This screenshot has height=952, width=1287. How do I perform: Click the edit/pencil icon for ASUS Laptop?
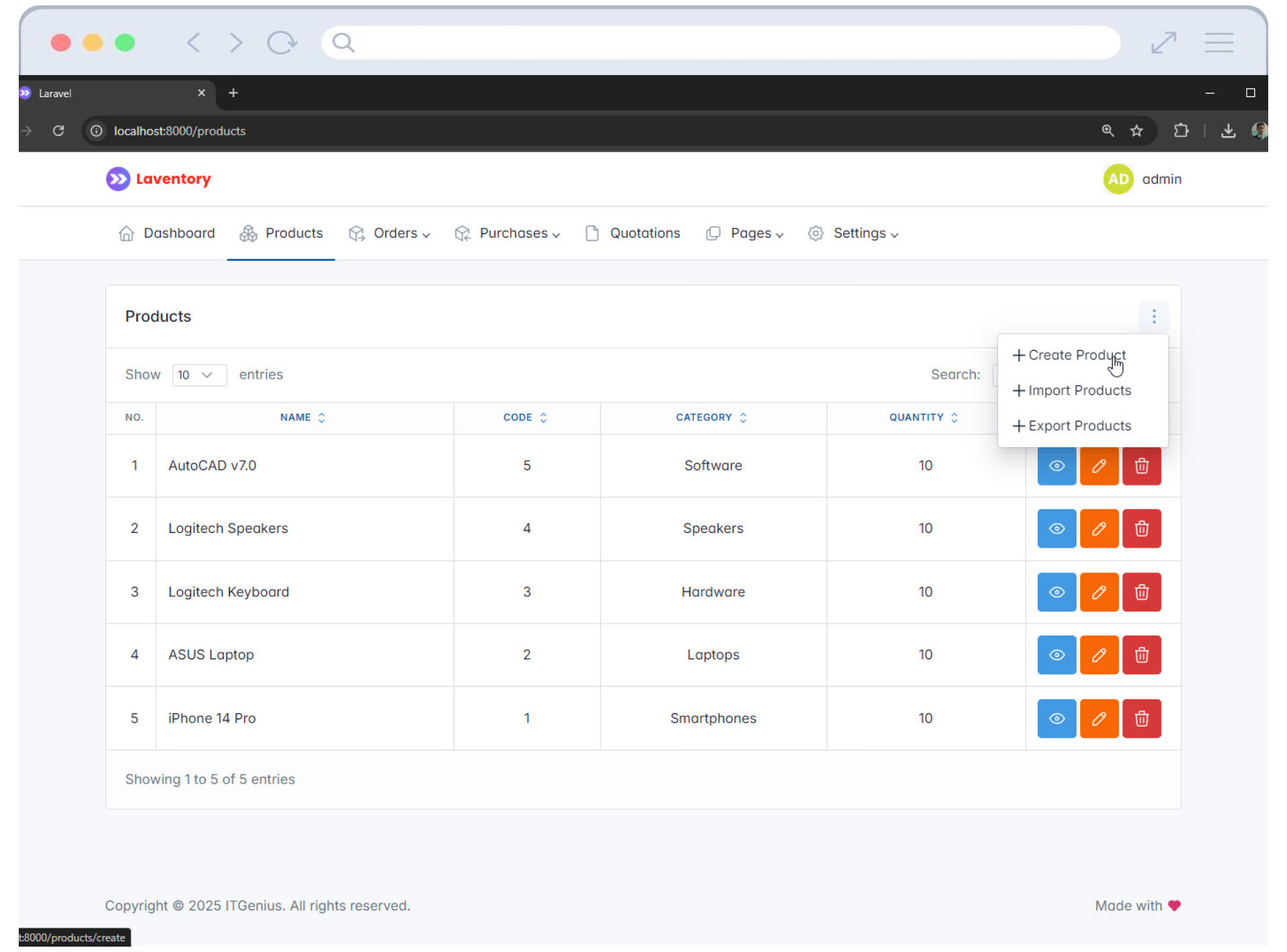1099,654
